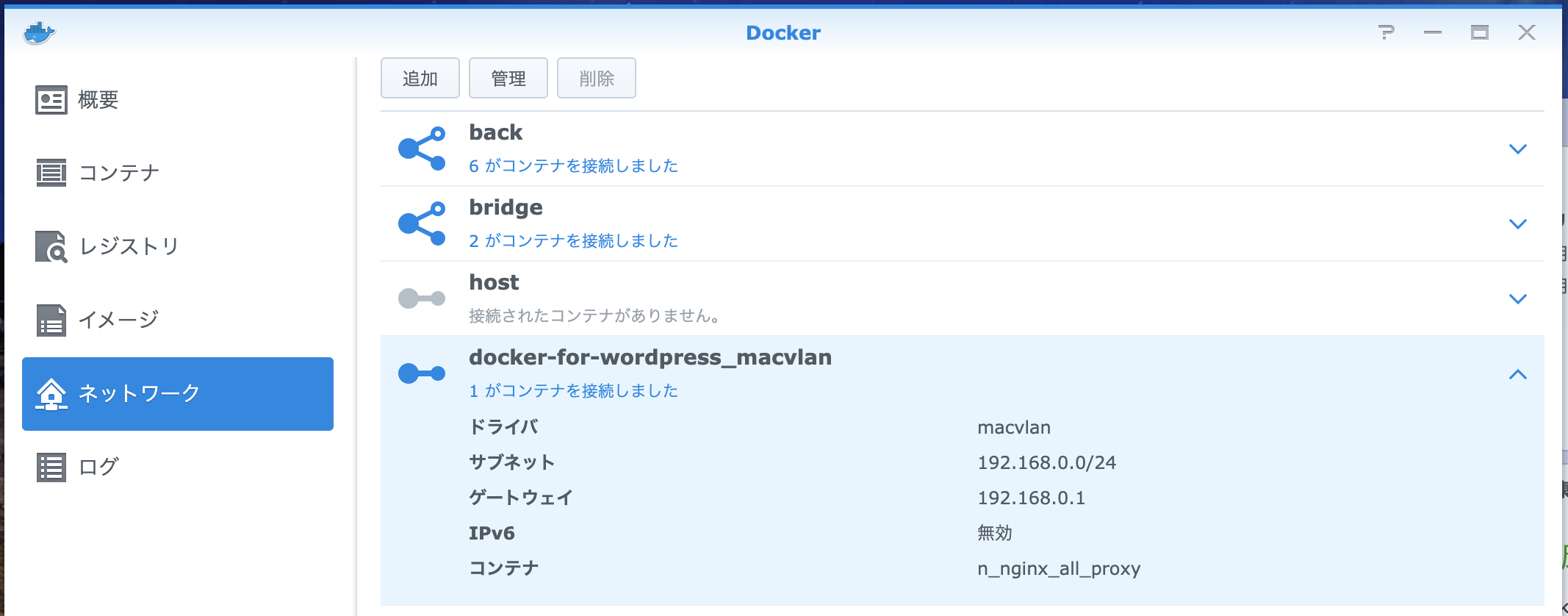Click the コンテナ label in details
Screen dimensions: 1568x616
pyautogui.click(x=504, y=568)
